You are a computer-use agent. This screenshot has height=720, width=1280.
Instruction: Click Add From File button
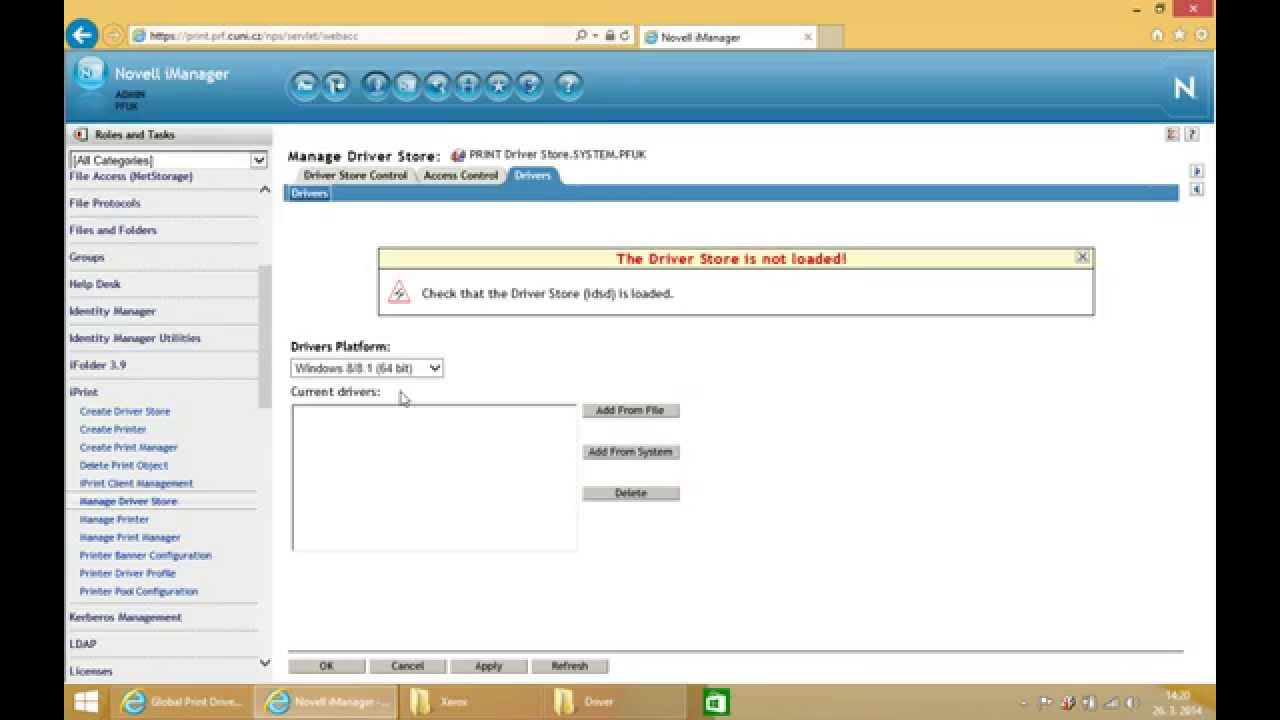pyautogui.click(x=631, y=411)
